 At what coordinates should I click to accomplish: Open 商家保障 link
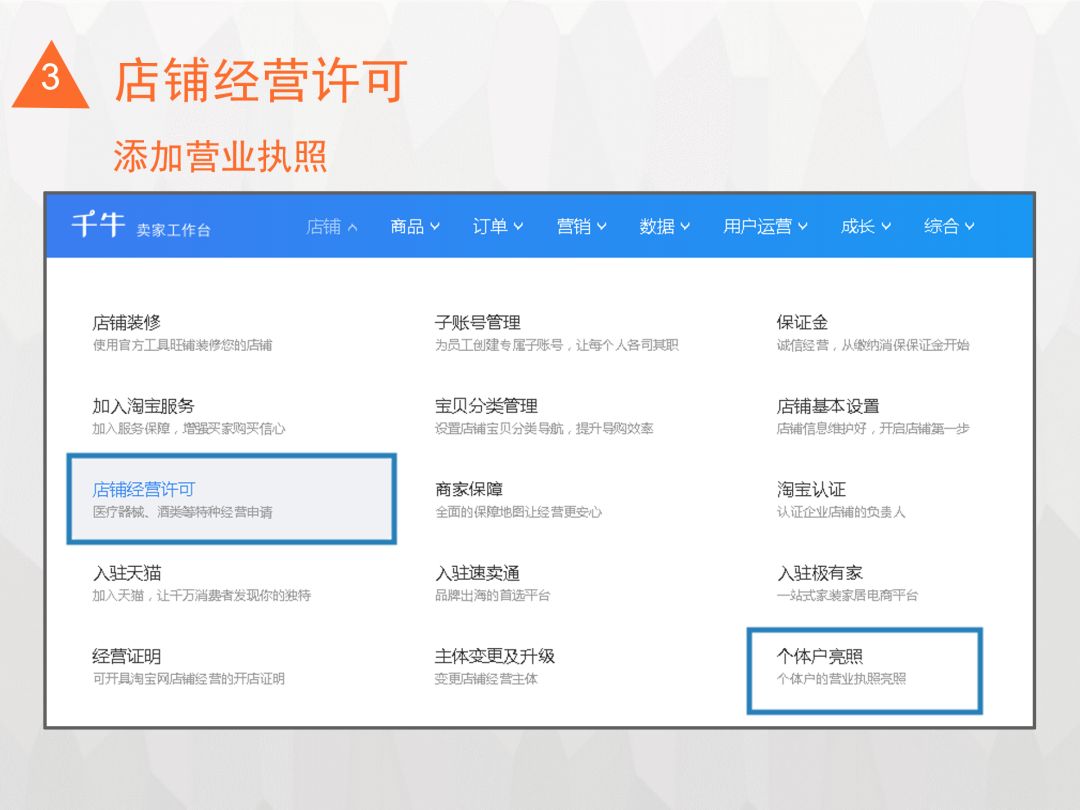point(469,490)
